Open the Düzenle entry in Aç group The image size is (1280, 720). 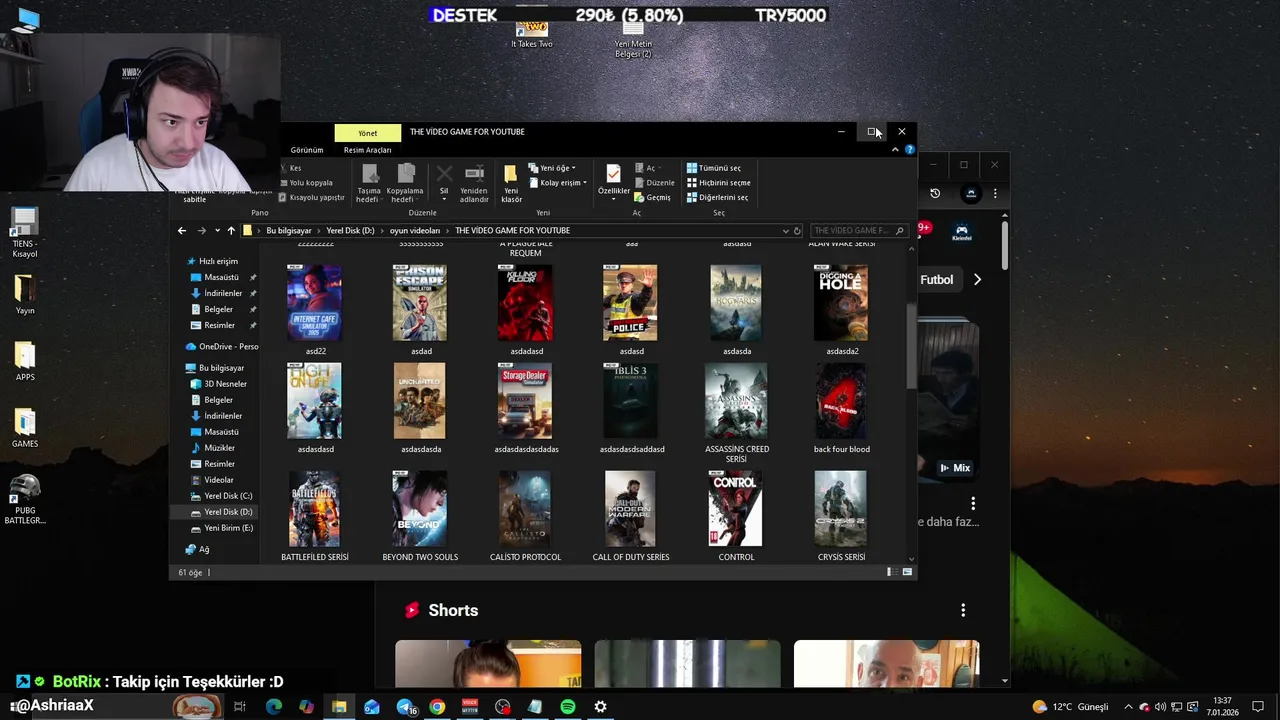click(x=654, y=183)
